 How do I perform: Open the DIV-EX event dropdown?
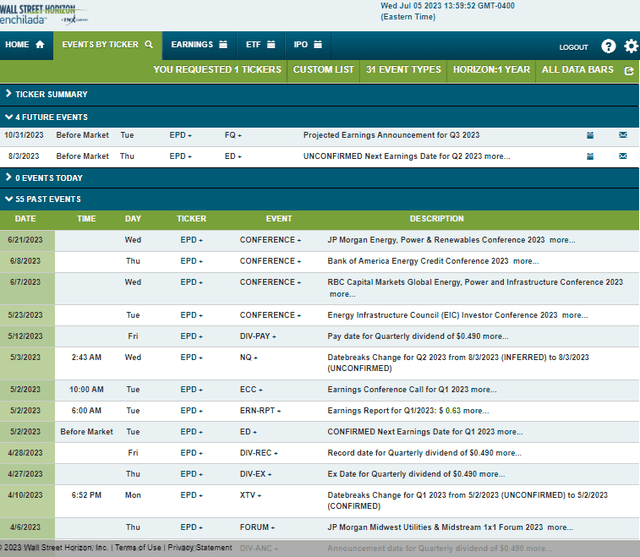click(256, 474)
